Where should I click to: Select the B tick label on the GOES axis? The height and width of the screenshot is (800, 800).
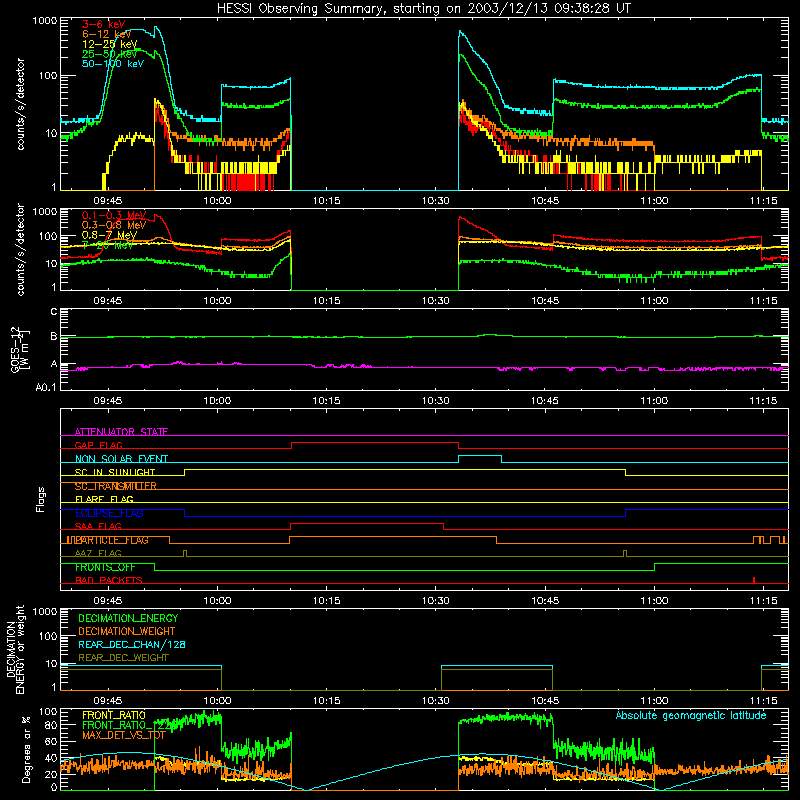(x=54, y=336)
